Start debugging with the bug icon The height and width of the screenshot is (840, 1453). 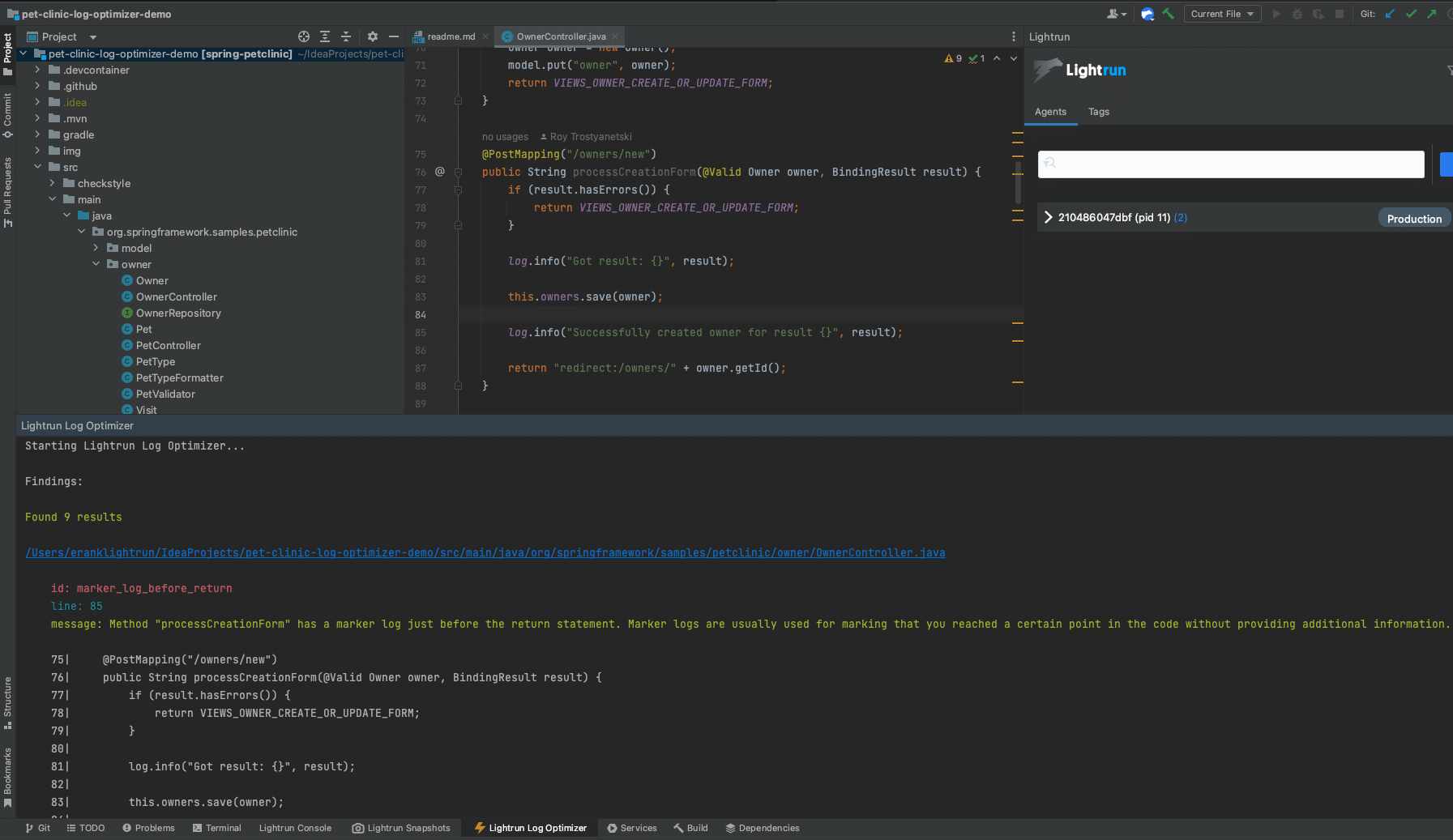click(x=1297, y=14)
